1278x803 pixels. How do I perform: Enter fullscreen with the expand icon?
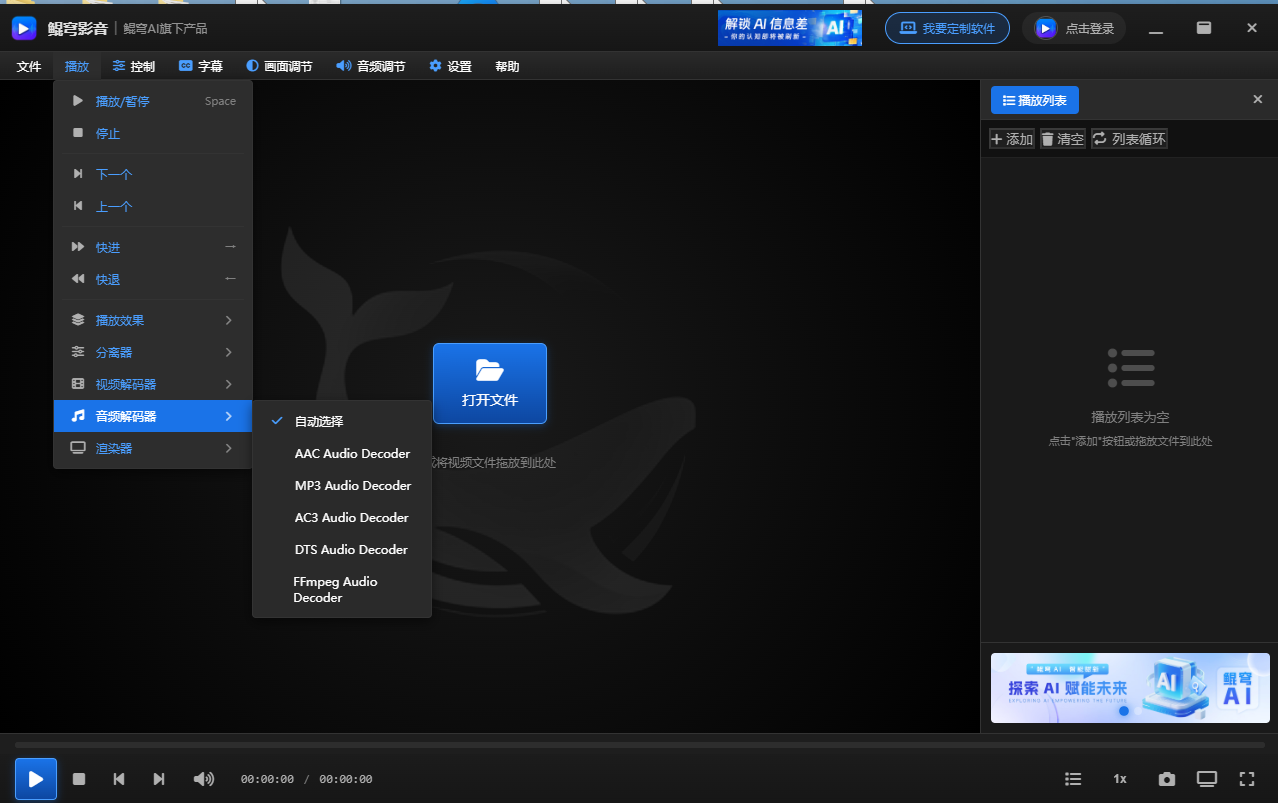coord(1247,778)
